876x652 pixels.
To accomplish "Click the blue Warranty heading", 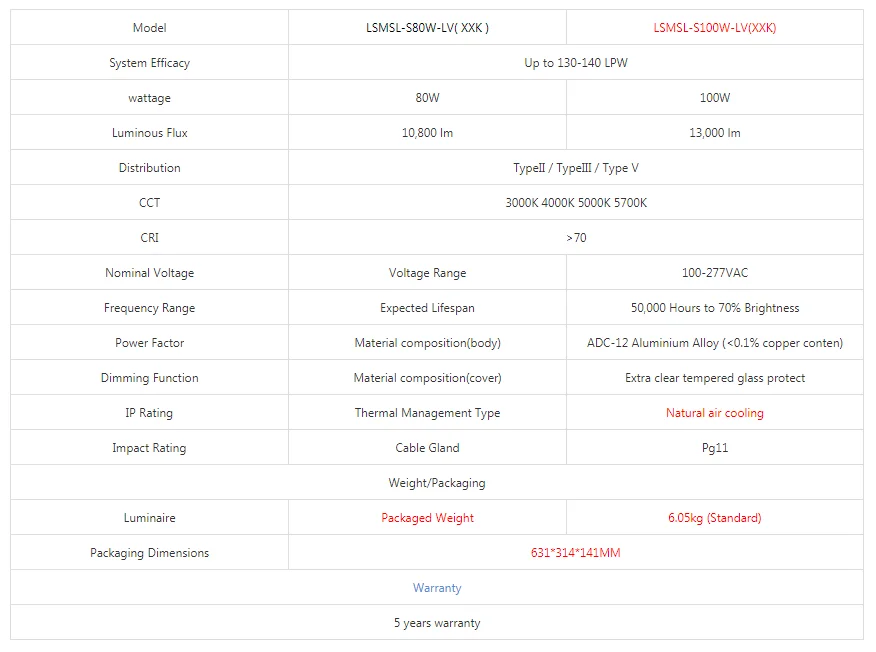I will tap(437, 588).
